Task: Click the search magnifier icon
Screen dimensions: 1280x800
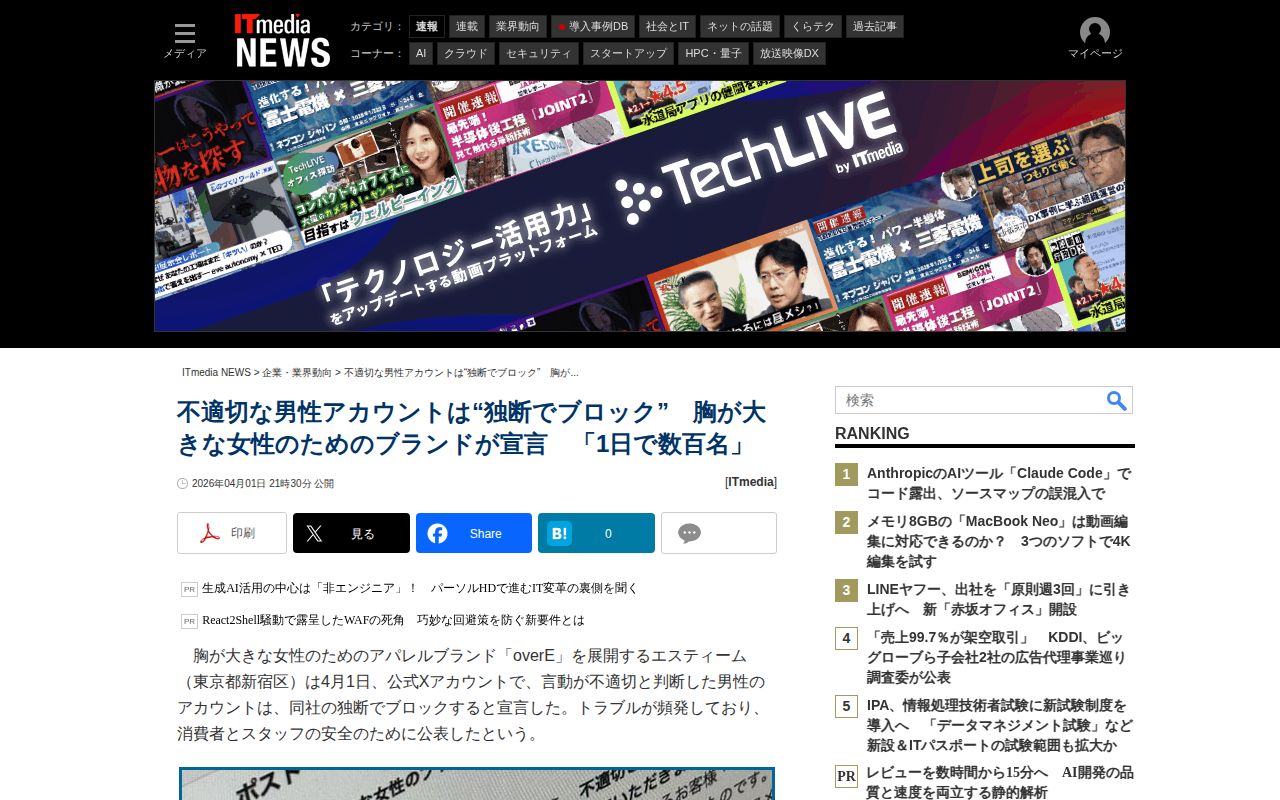Action: [x=1117, y=400]
